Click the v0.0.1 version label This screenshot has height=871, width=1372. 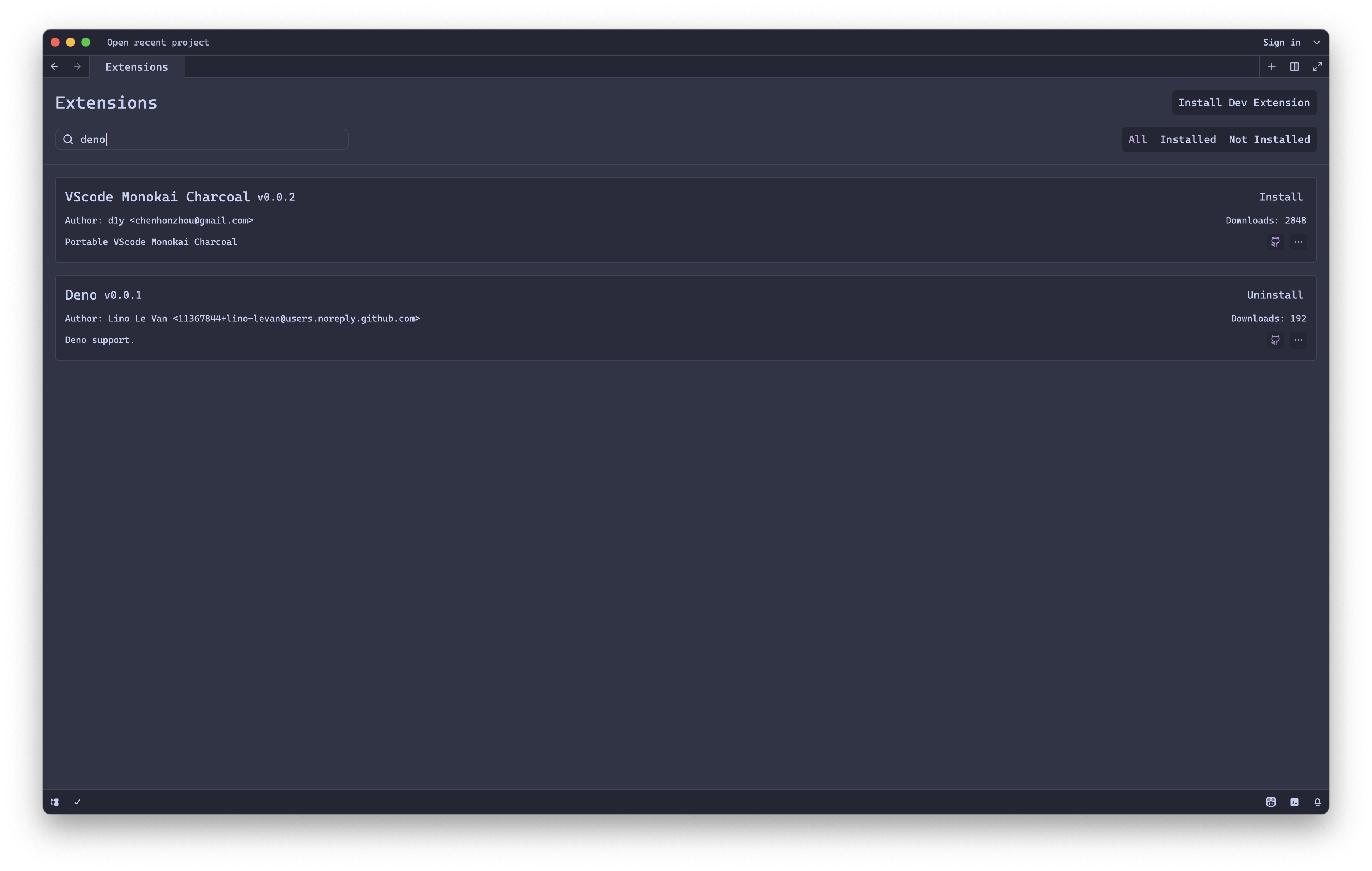tap(122, 295)
